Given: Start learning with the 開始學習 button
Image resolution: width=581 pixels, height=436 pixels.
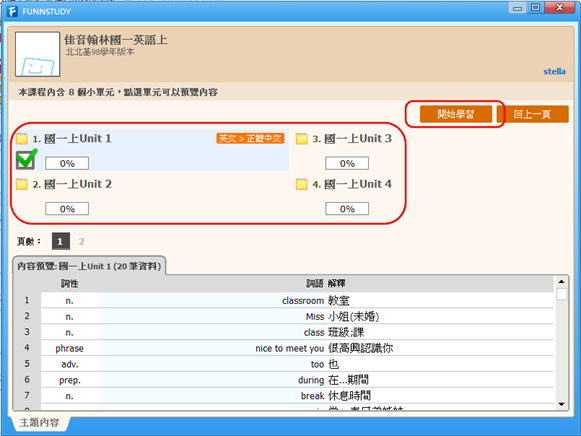Looking at the screenshot, I should point(456,114).
